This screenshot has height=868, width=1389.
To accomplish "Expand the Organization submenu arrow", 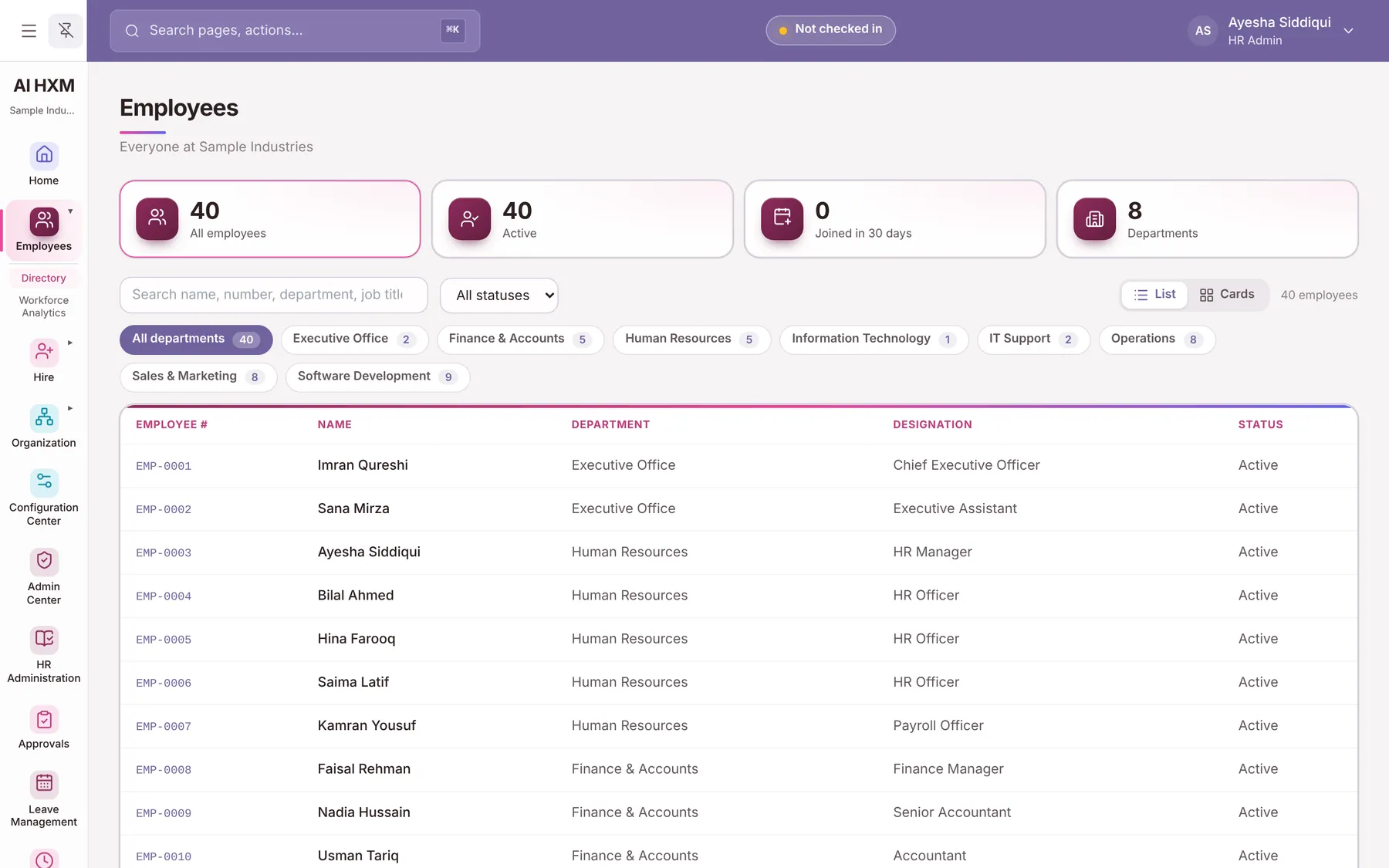I will [x=70, y=408].
